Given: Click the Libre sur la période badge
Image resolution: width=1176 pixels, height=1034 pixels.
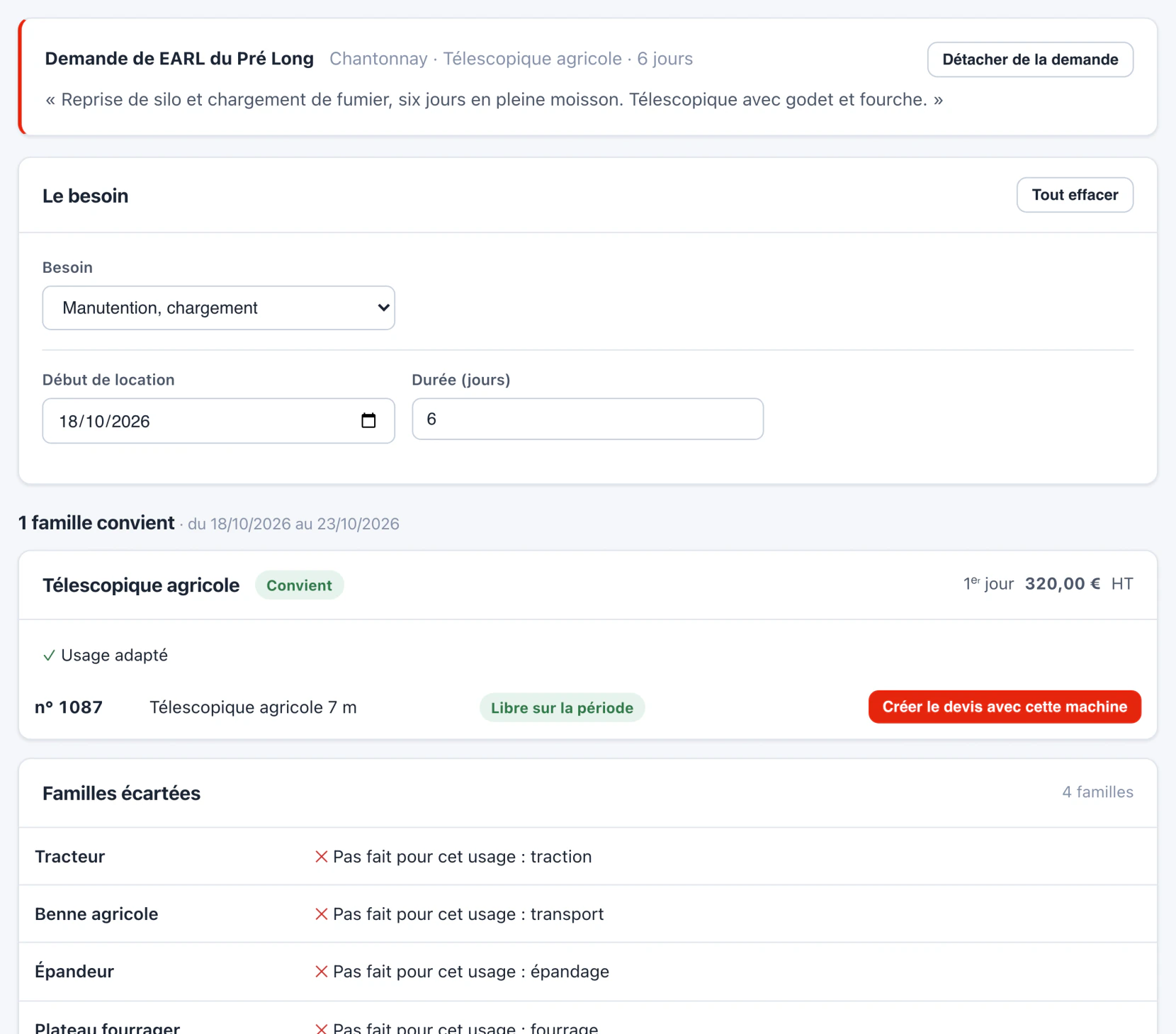Looking at the screenshot, I should 562,708.
